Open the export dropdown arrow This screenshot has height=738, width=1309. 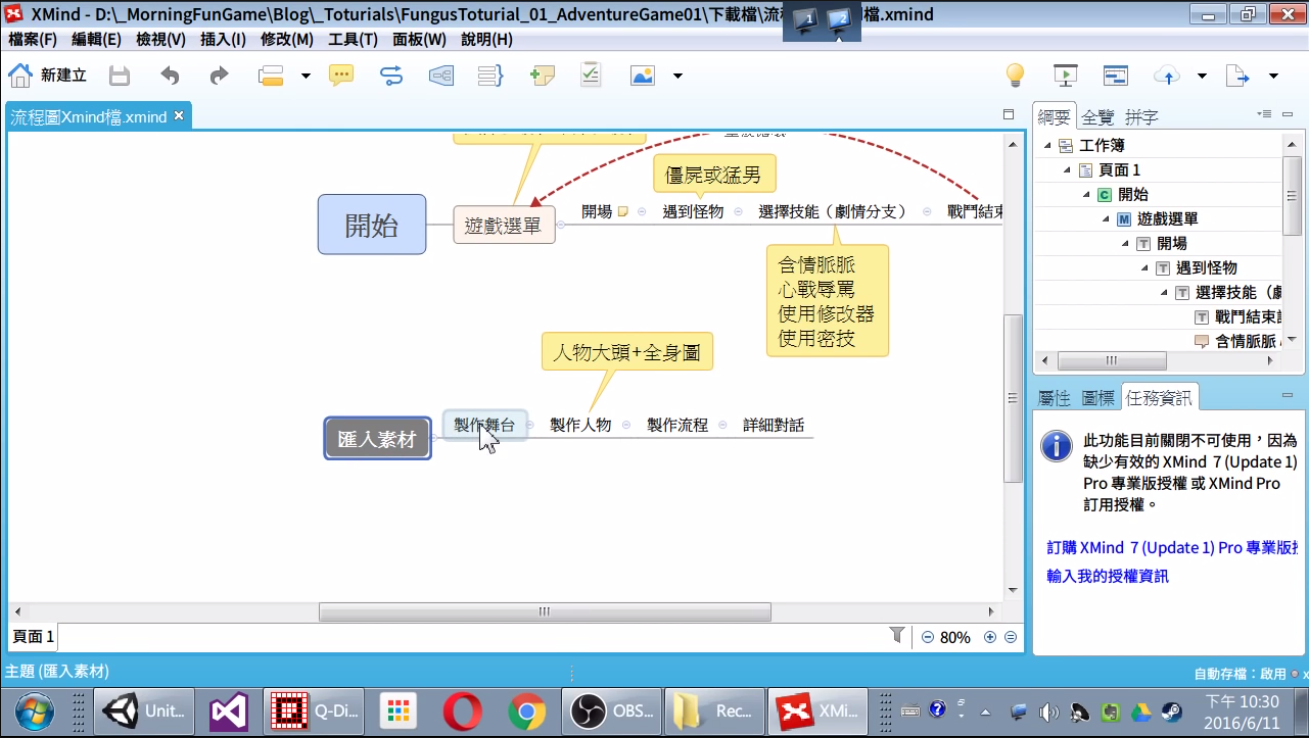coord(1274,76)
